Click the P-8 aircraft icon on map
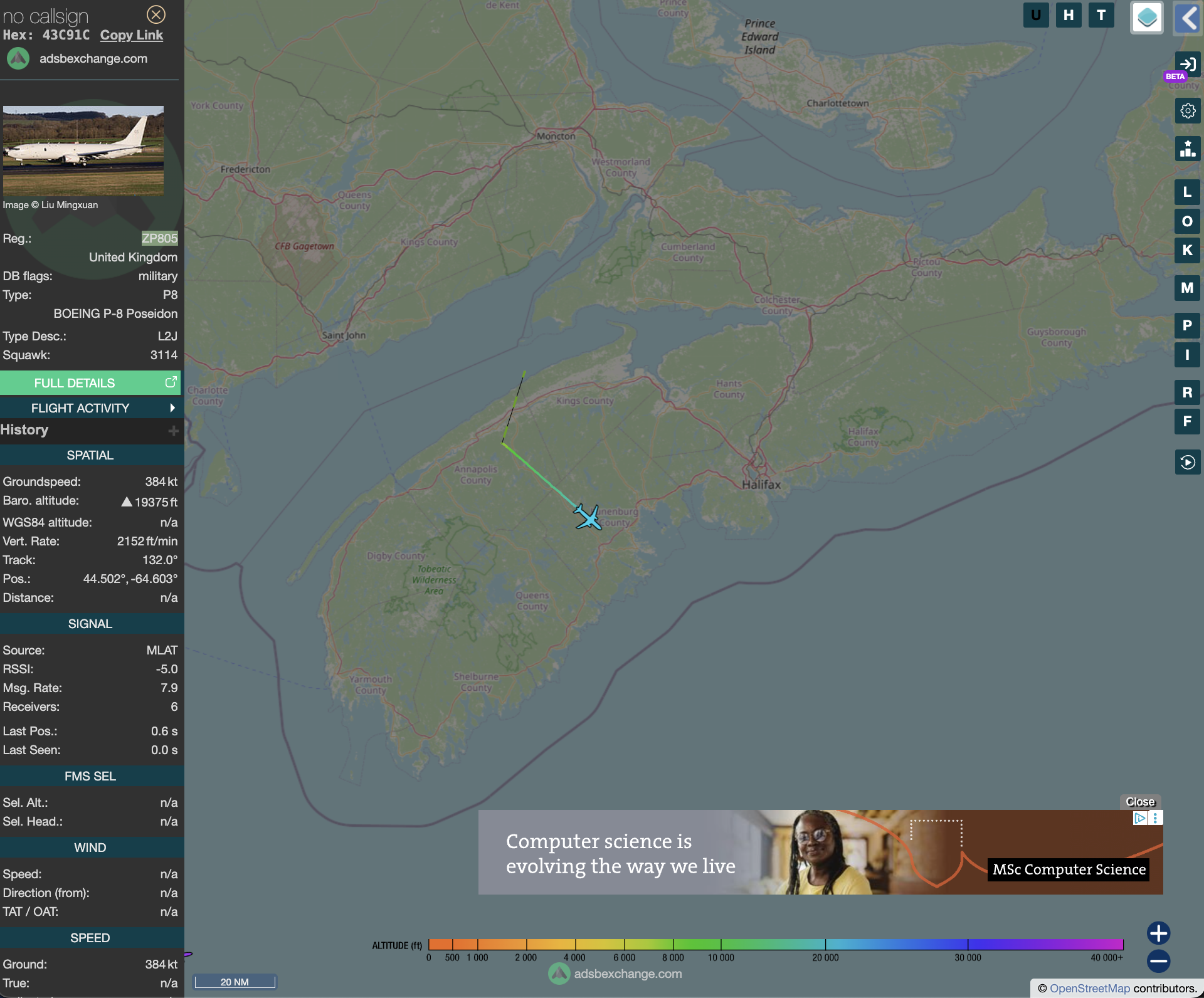 [x=588, y=517]
